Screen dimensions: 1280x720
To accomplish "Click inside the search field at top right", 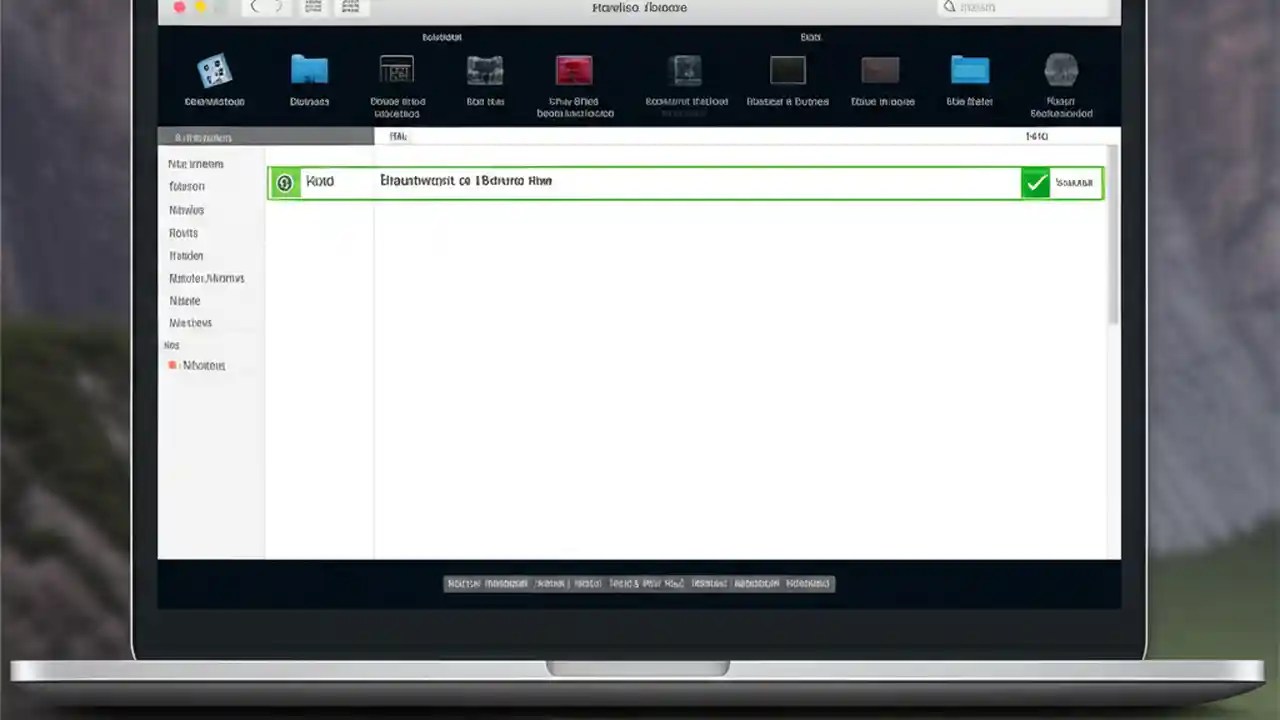I will (x=1020, y=8).
